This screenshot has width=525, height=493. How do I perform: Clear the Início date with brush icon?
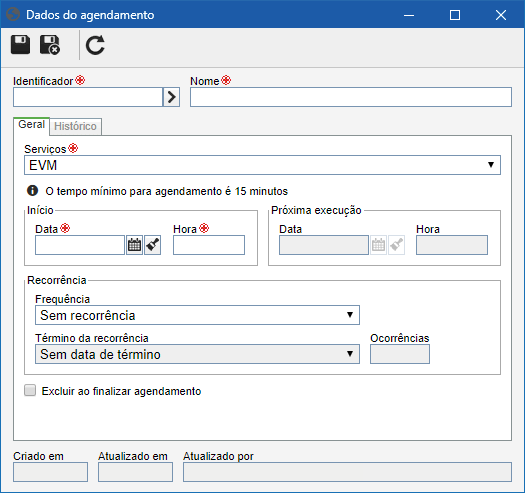(x=153, y=245)
